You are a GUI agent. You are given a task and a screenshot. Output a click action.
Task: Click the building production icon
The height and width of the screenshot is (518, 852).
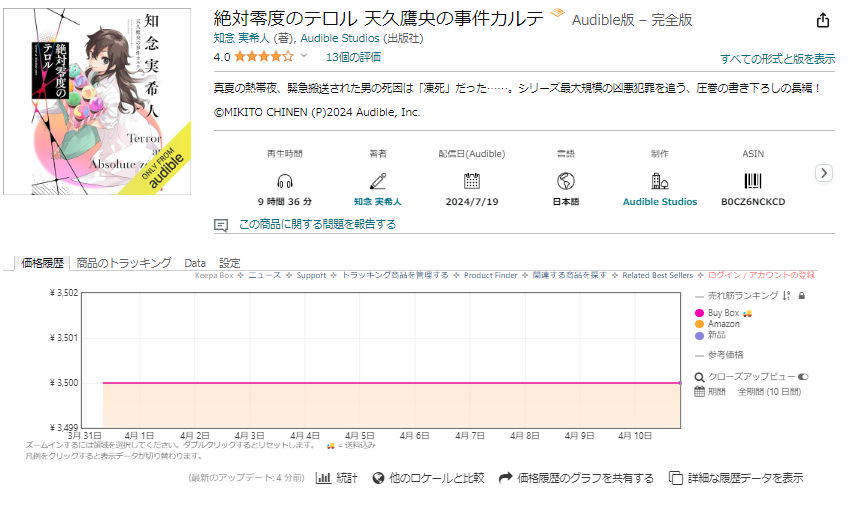pos(660,180)
